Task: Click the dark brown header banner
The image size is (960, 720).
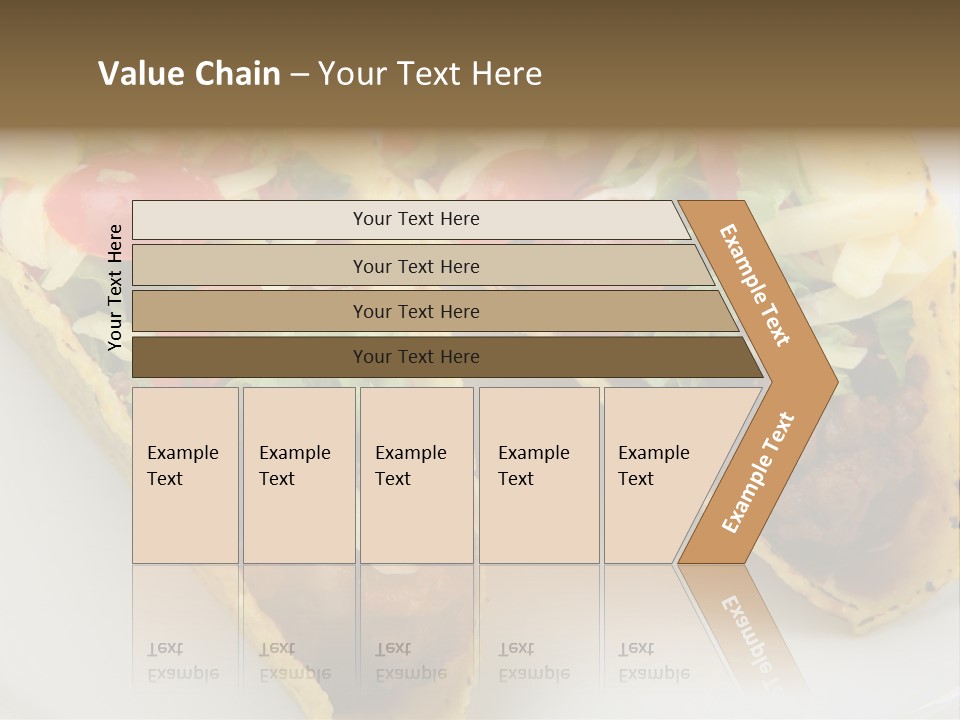Action: pyautogui.click(x=480, y=64)
